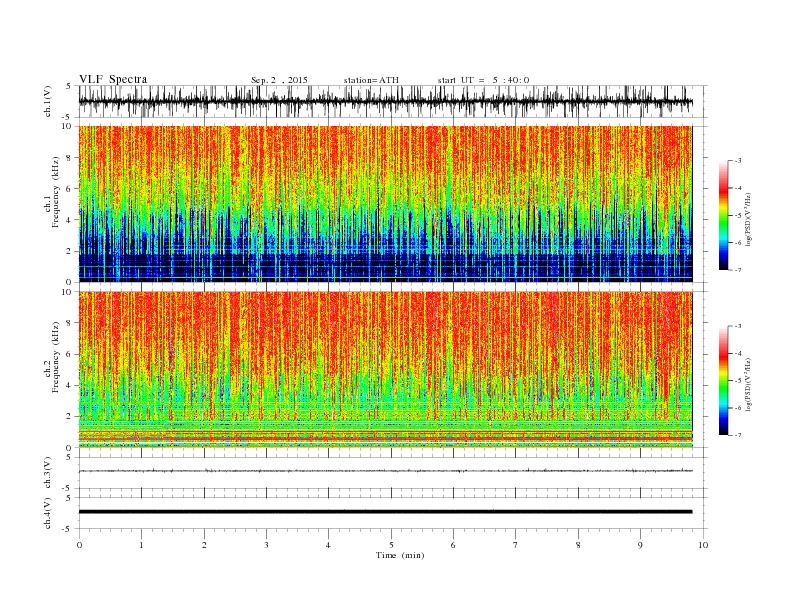Click the ch.1 spectrogram plot
Screen dimensions: 792x612
pyautogui.click(x=385, y=204)
